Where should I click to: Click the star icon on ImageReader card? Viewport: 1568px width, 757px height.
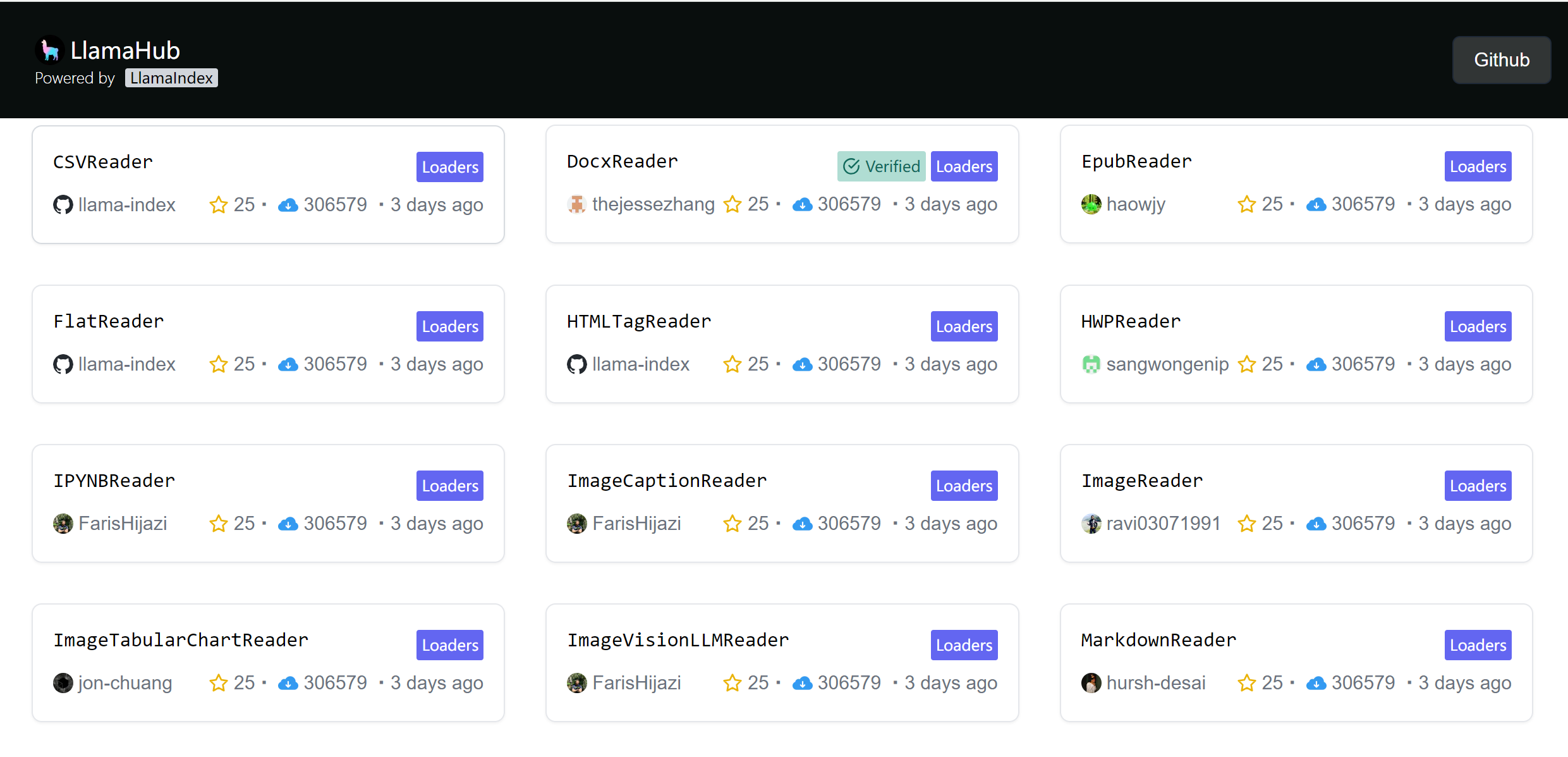coord(1246,524)
